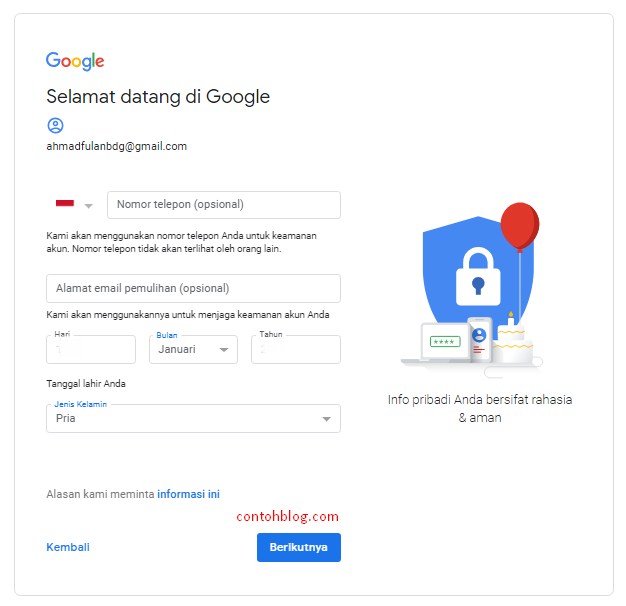Click the ahmadfulanbdg@gmail.com email text
Viewport: 626px width, 606px height.
[x=116, y=146]
